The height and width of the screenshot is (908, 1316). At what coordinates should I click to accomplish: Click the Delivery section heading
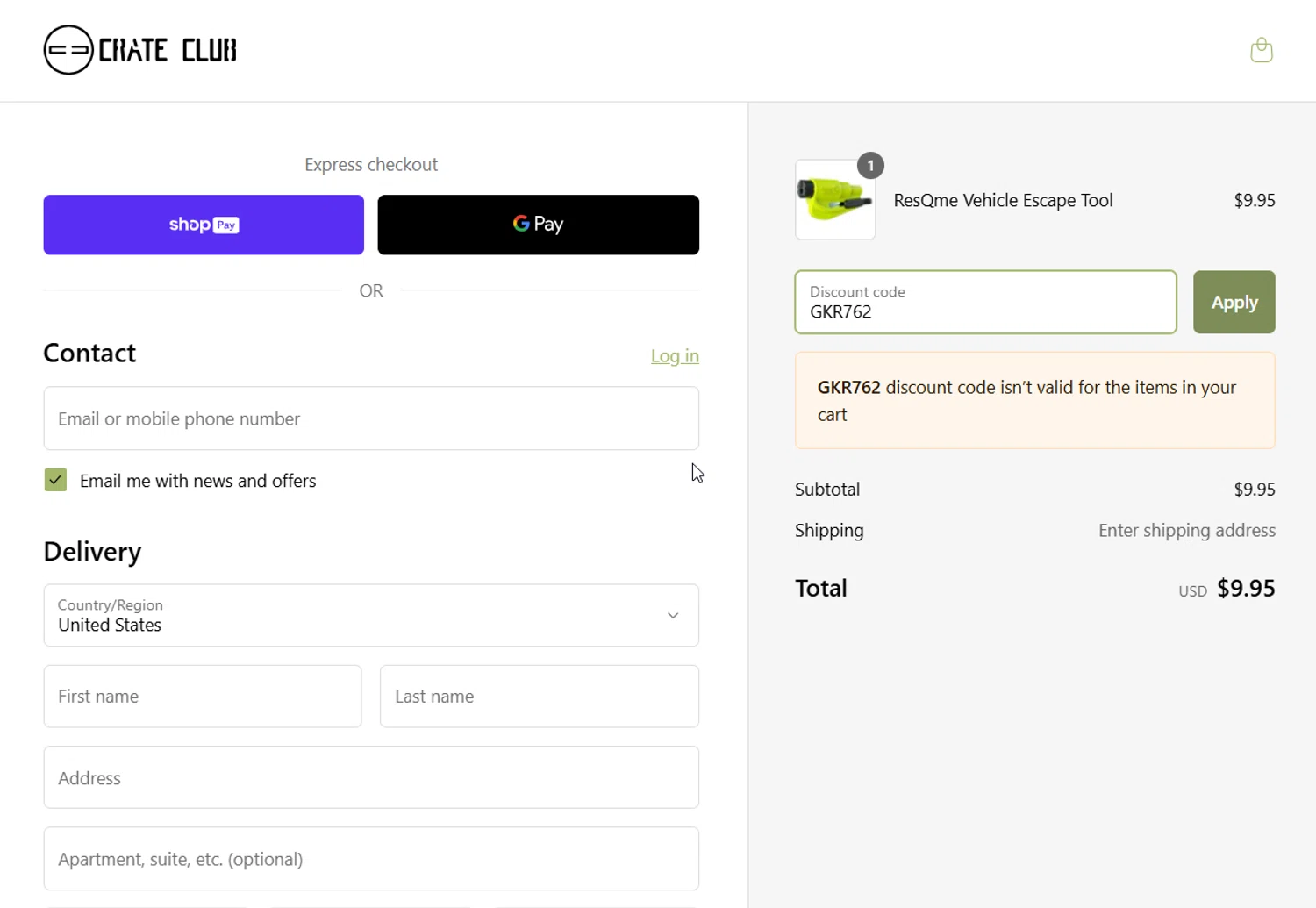[x=92, y=551]
